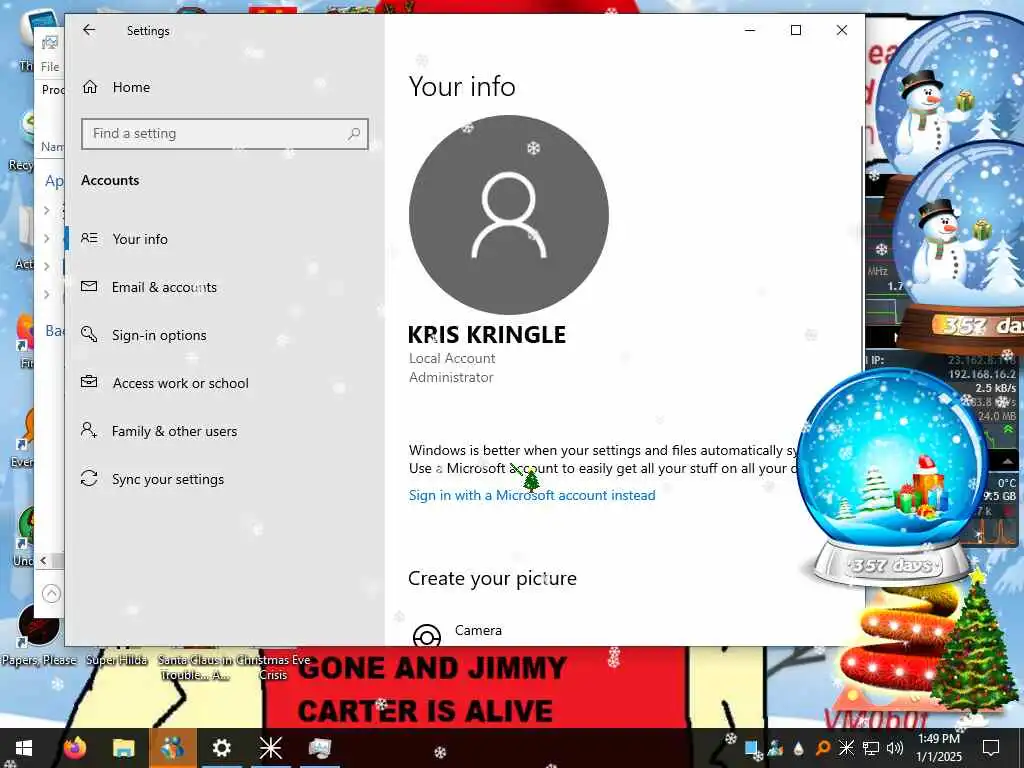This screenshot has width=1024, height=768.
Task: Click the Find a setting search box
Action: [225, 134]
